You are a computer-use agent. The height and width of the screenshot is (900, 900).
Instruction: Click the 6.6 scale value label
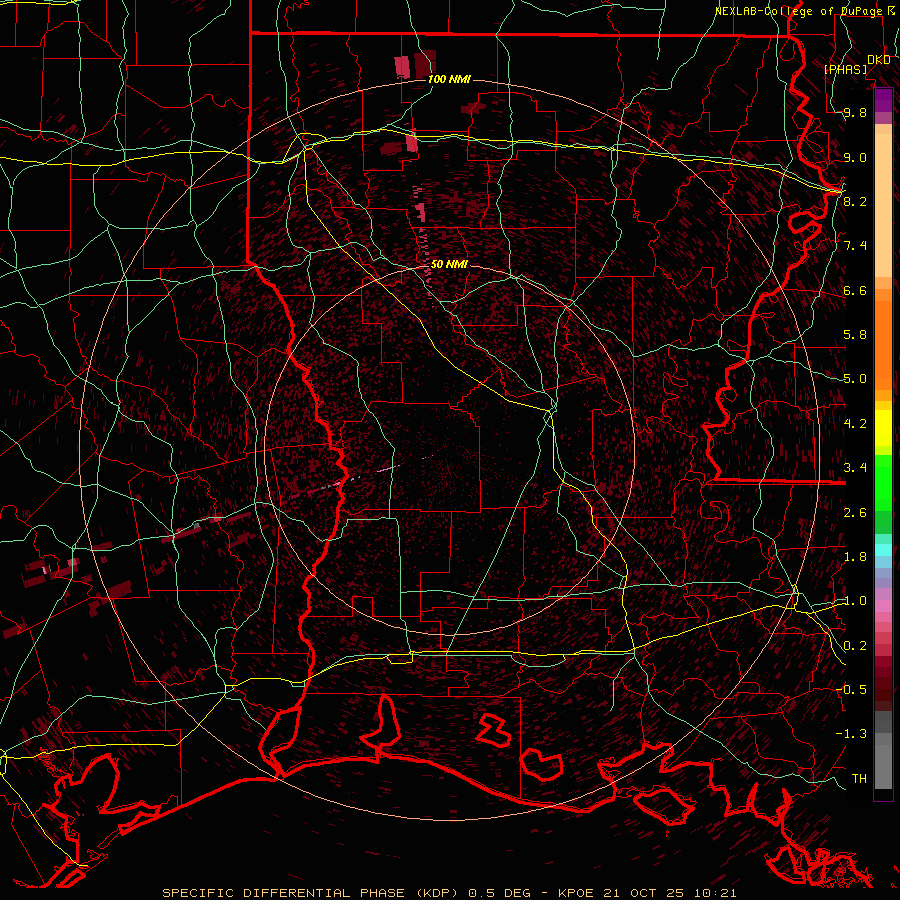855,290
